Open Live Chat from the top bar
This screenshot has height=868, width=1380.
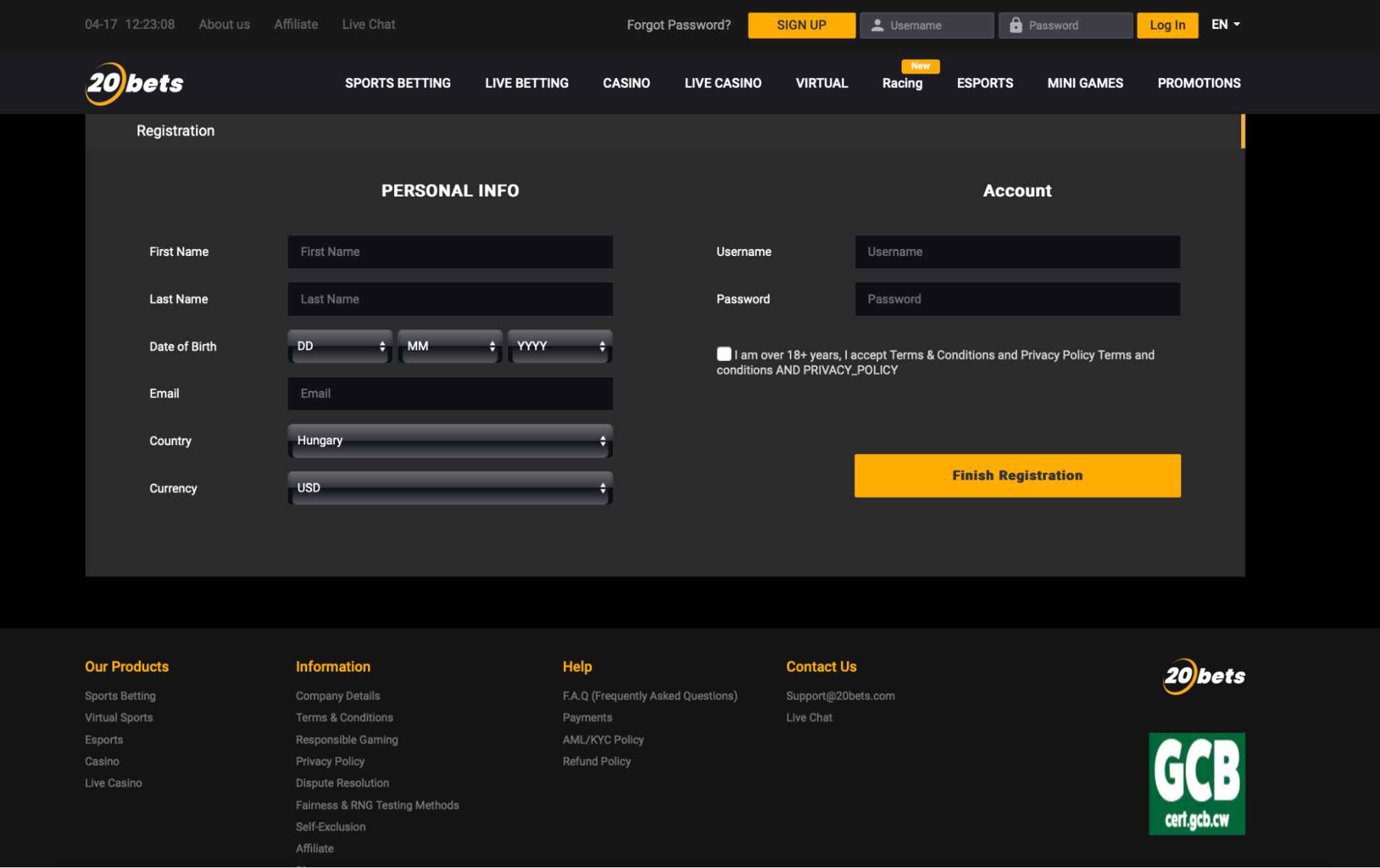369,25
